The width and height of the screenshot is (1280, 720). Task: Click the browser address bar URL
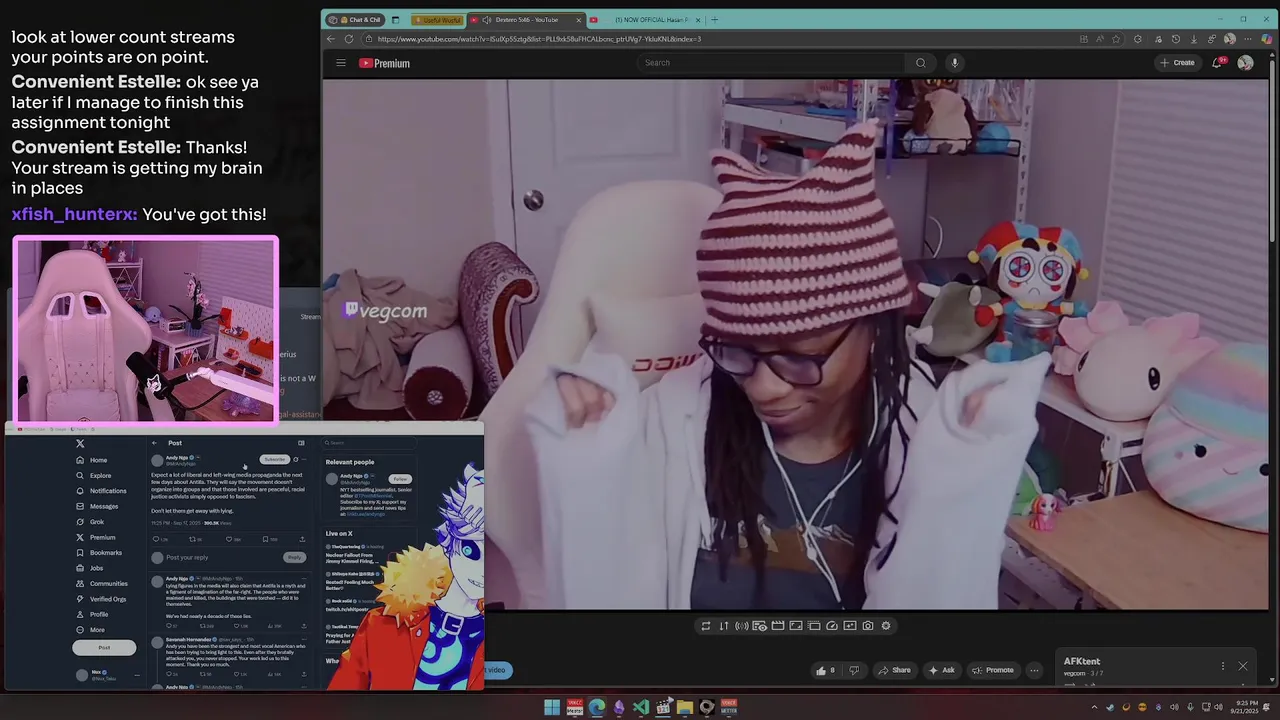pos(539,39)
